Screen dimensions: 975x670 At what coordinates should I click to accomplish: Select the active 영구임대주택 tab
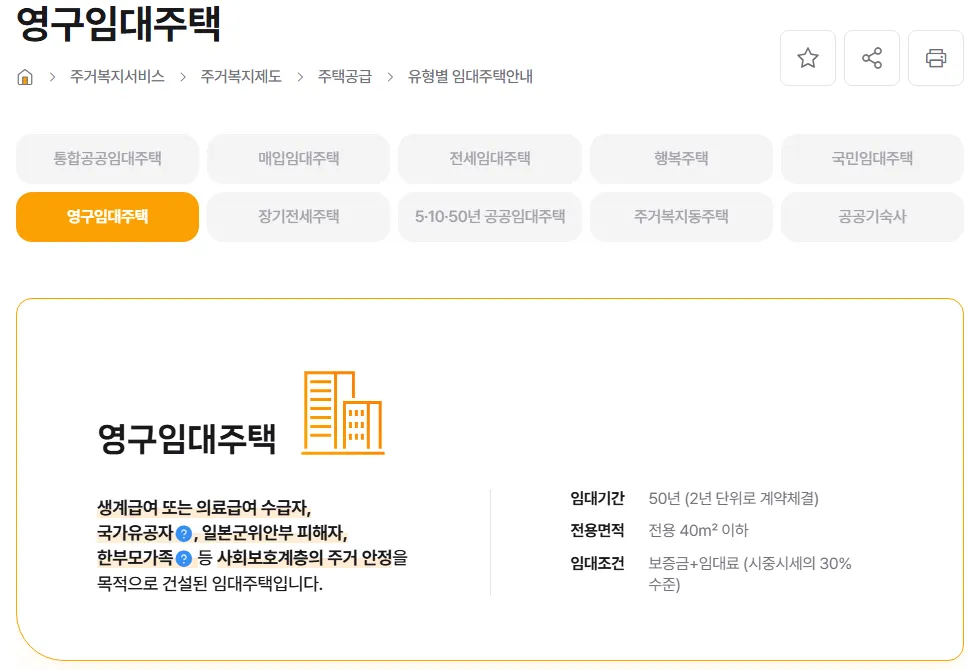tap(108, 216)
